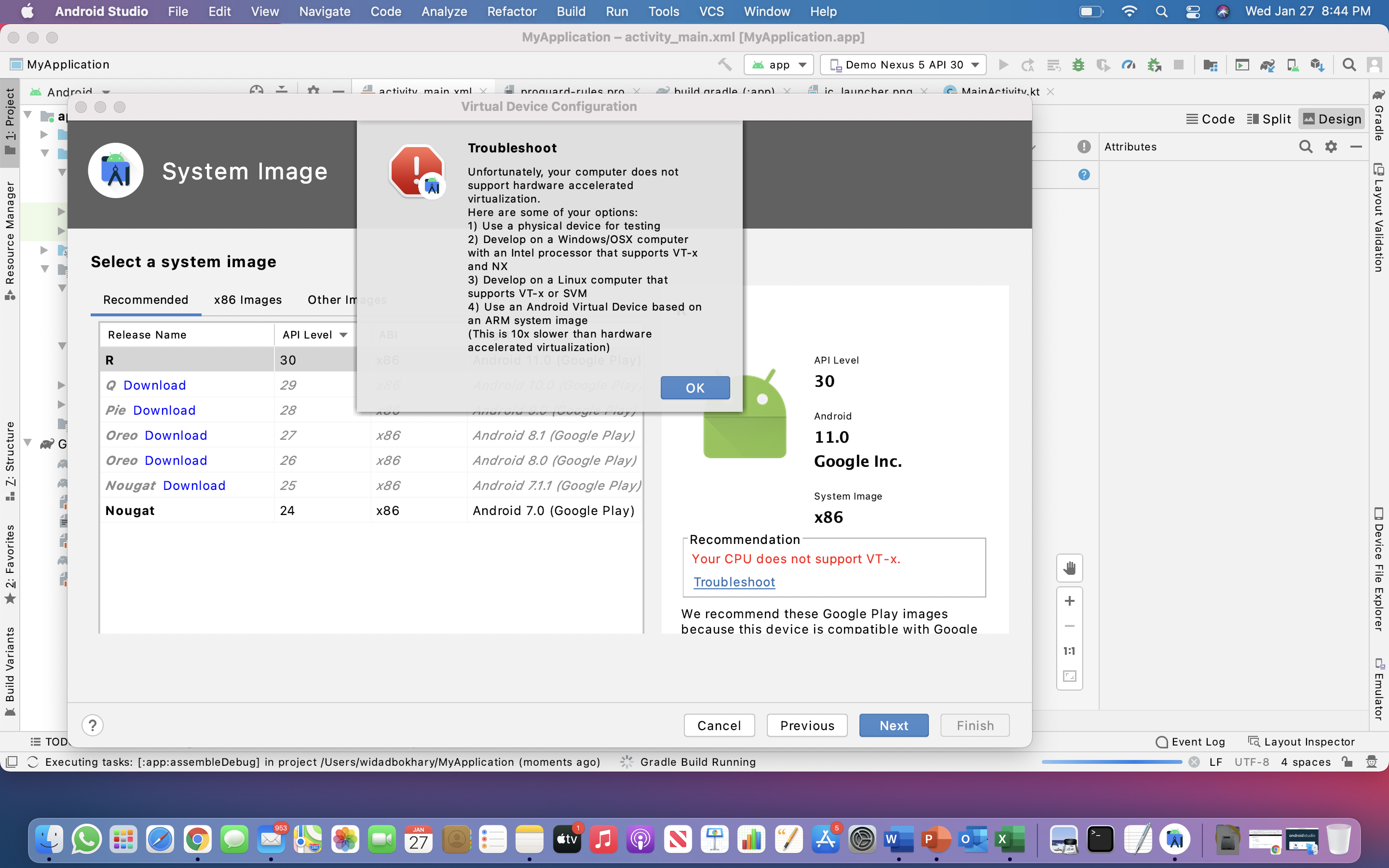
Task: Click the Gradle build progress bar
Action: [x=1111, y=762]
